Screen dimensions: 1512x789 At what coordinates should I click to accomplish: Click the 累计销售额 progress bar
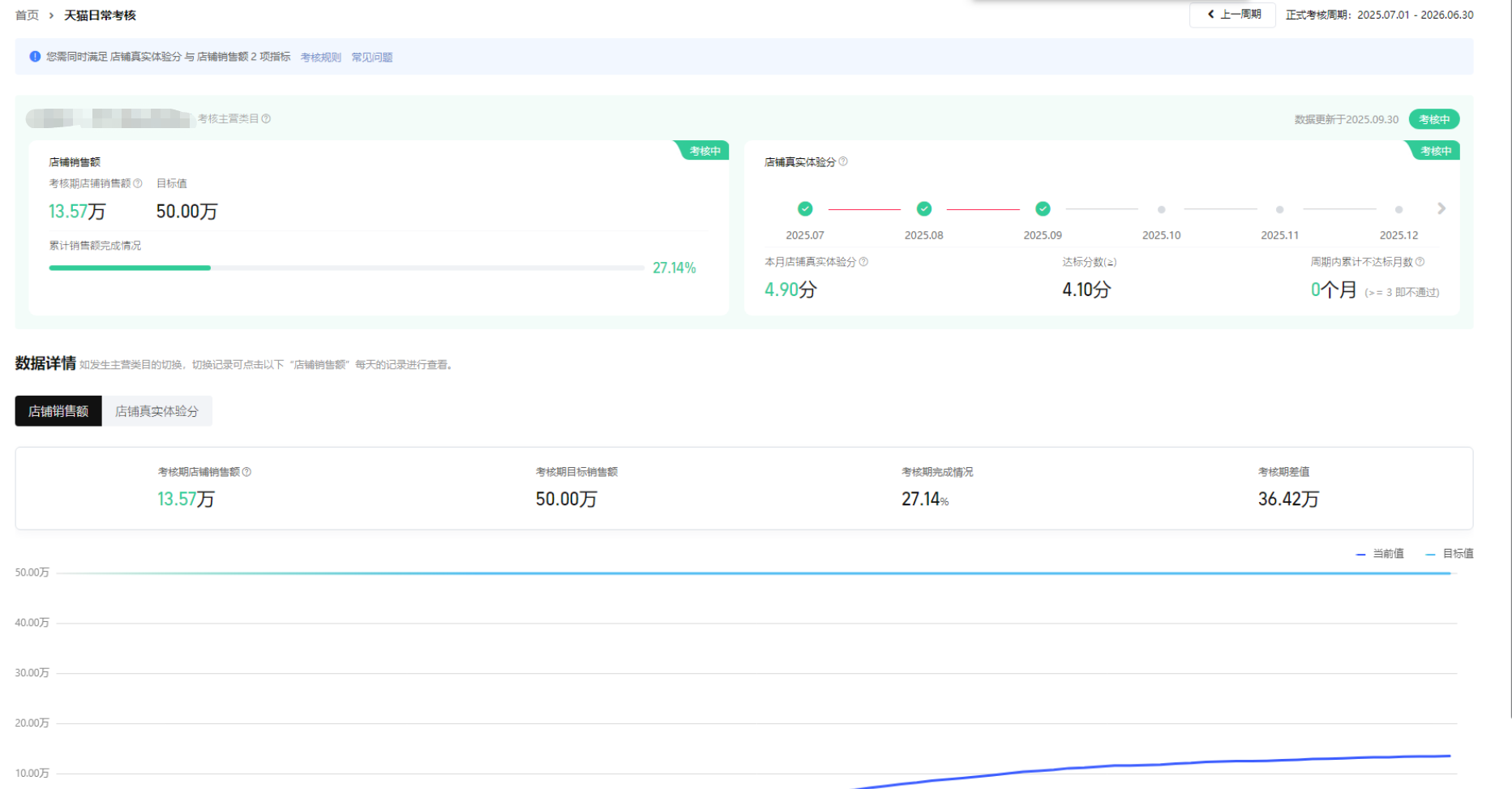coord(346,268)
